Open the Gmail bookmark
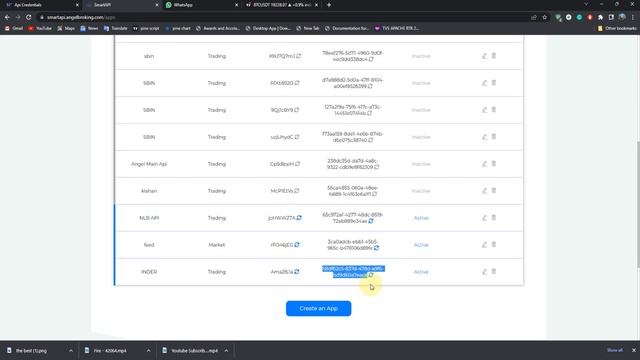Image resolution: width=640 pixels, height=360 pixels. (x=14, y=28)
